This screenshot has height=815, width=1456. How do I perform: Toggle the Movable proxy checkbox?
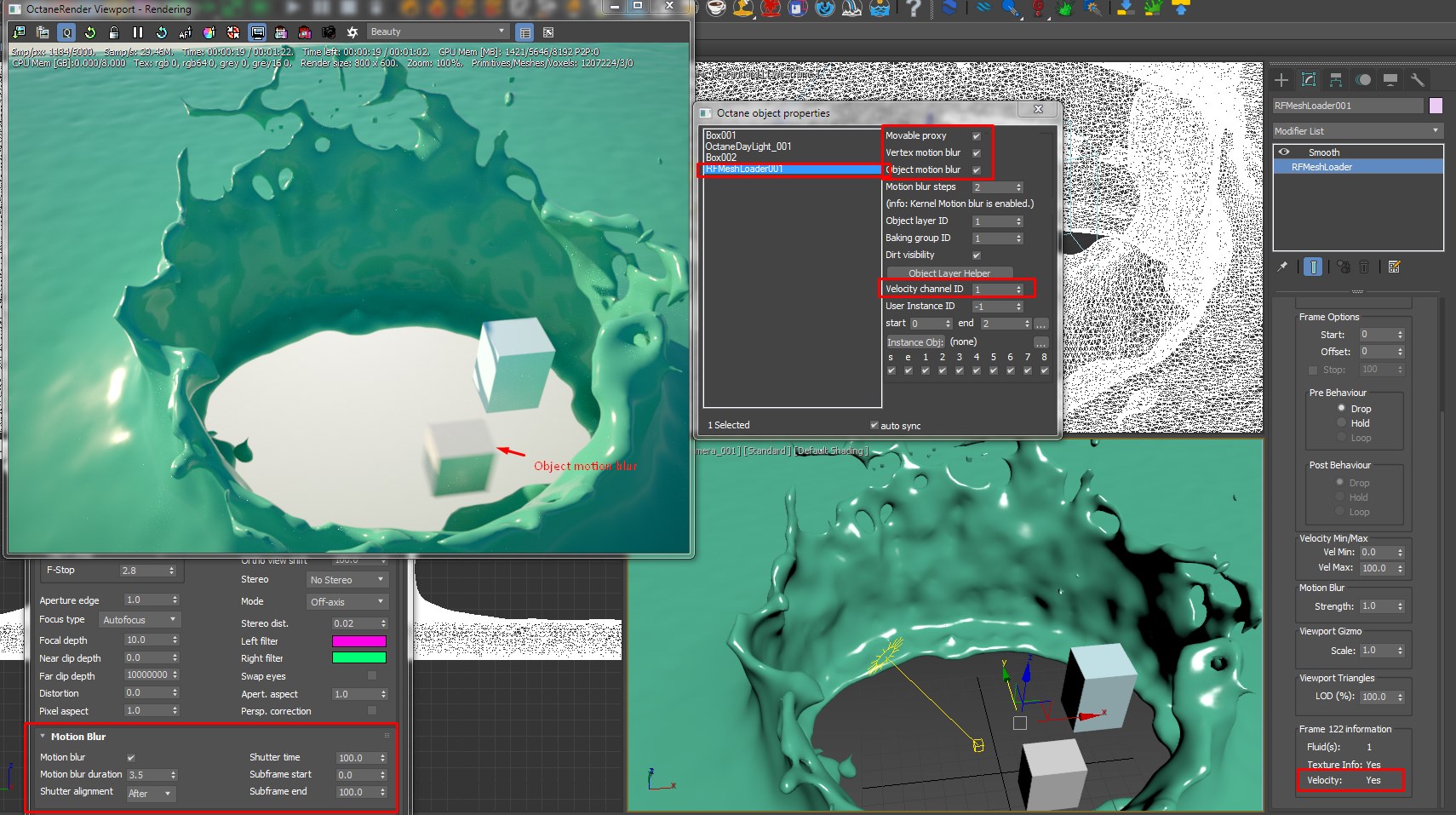point(977,136)
